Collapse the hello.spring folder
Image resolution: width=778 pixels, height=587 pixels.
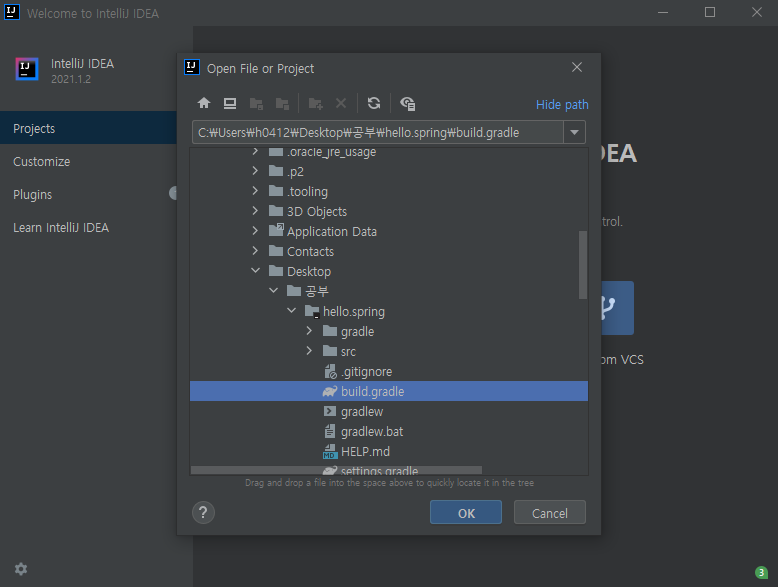[292, 311]
